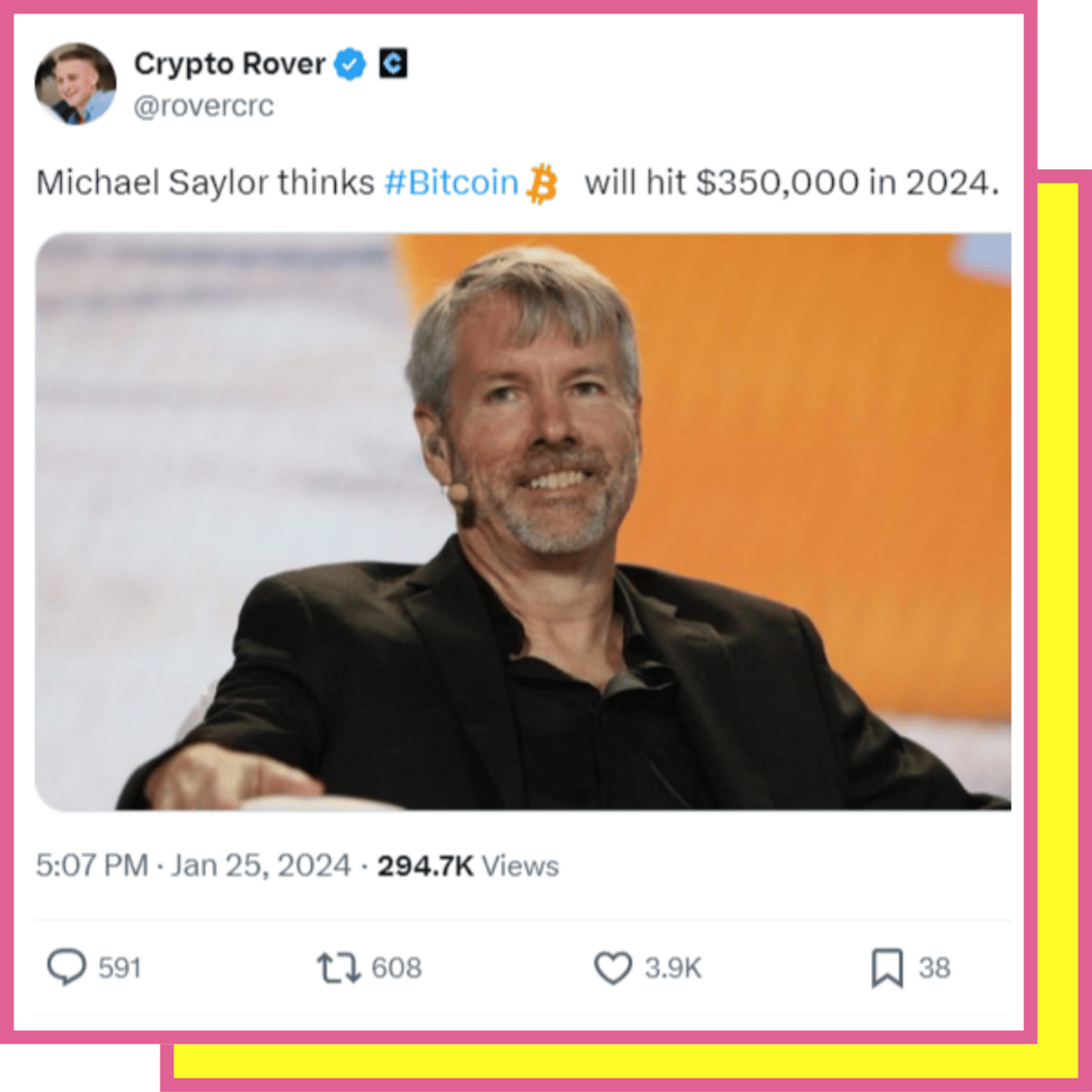The height and width of the screenshot is (1092, 1092).
Task: Click the reply speech bubble icon
Action: pyautogui.click(x=66, y=967)
